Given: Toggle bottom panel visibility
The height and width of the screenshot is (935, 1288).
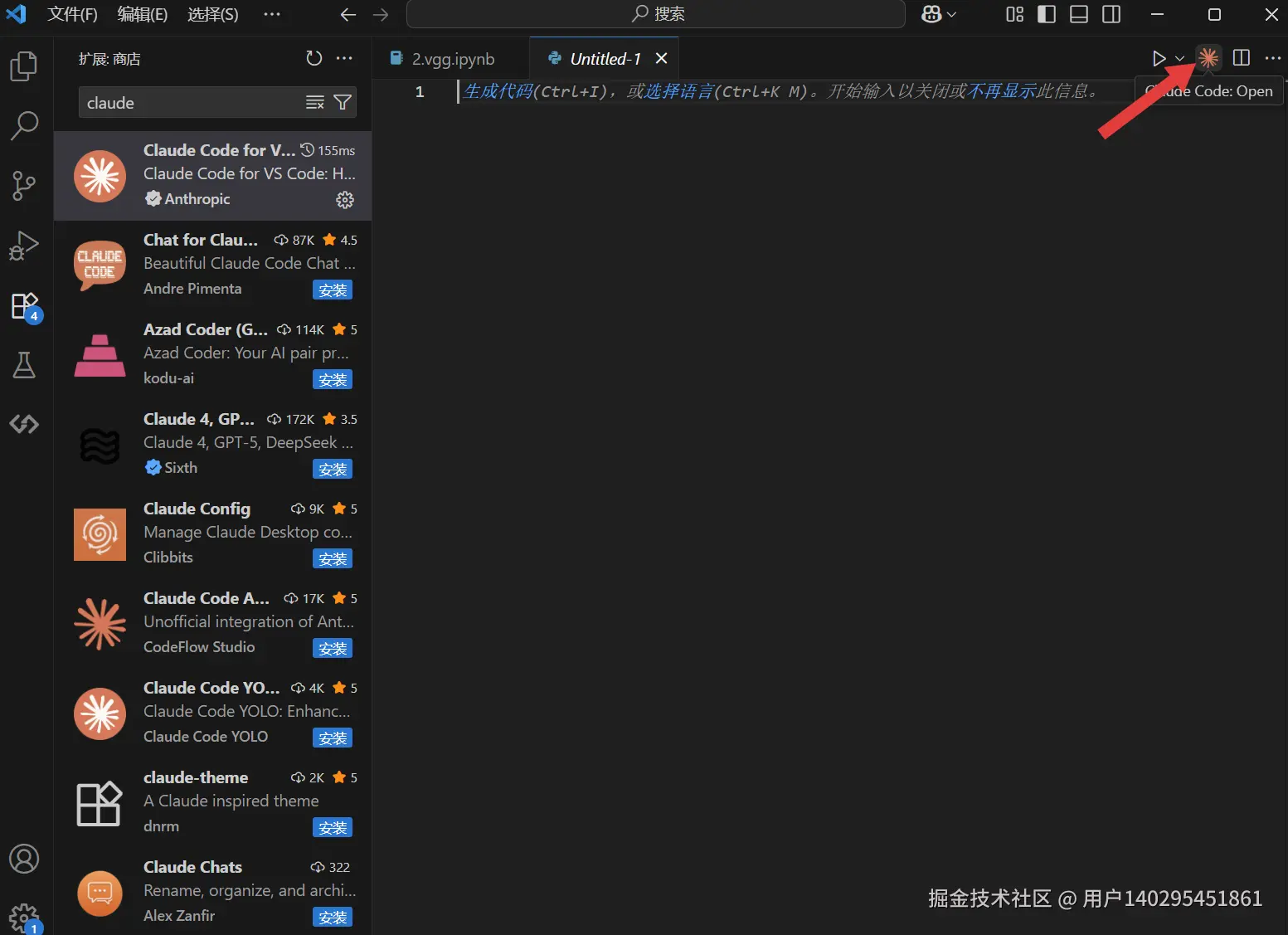Looking at the screenshot, I should click(x=1079, y=14).
